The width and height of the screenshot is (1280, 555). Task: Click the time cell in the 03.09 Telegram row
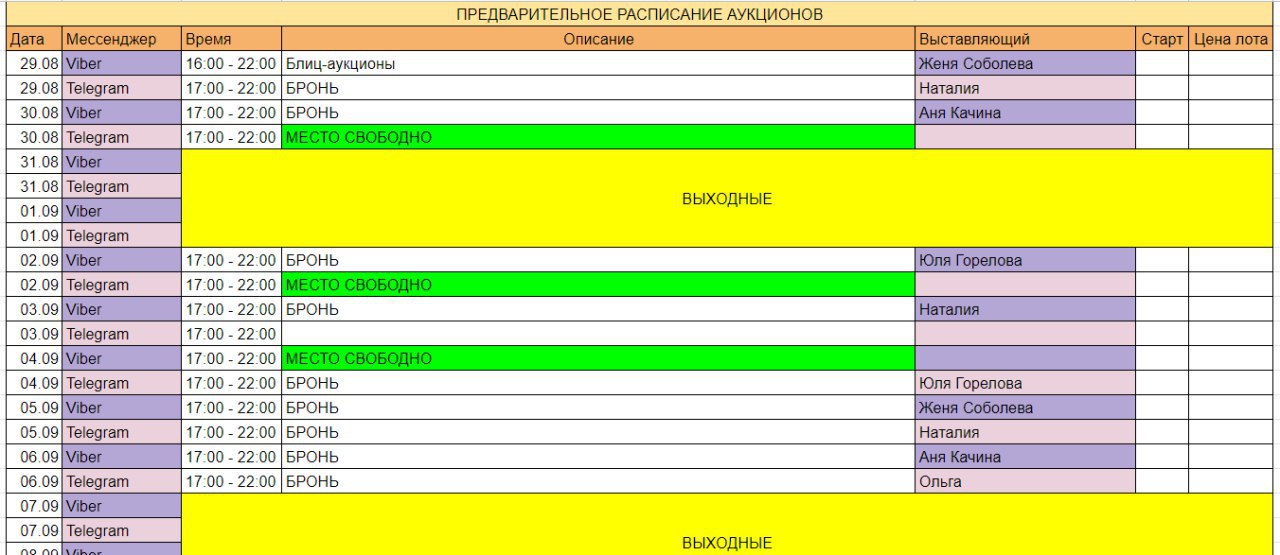pyautogui.click(x=231, y=334)
